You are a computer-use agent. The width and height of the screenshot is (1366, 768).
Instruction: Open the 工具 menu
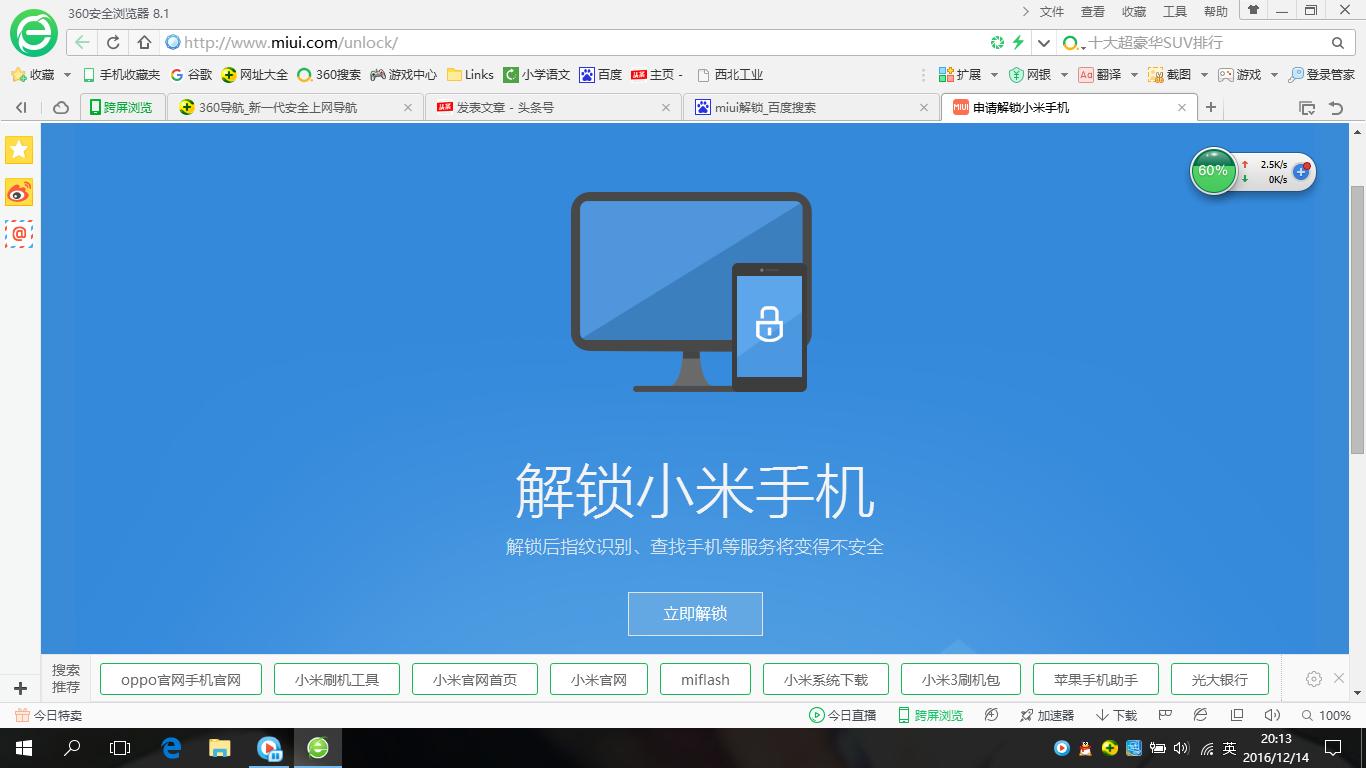1173,12
